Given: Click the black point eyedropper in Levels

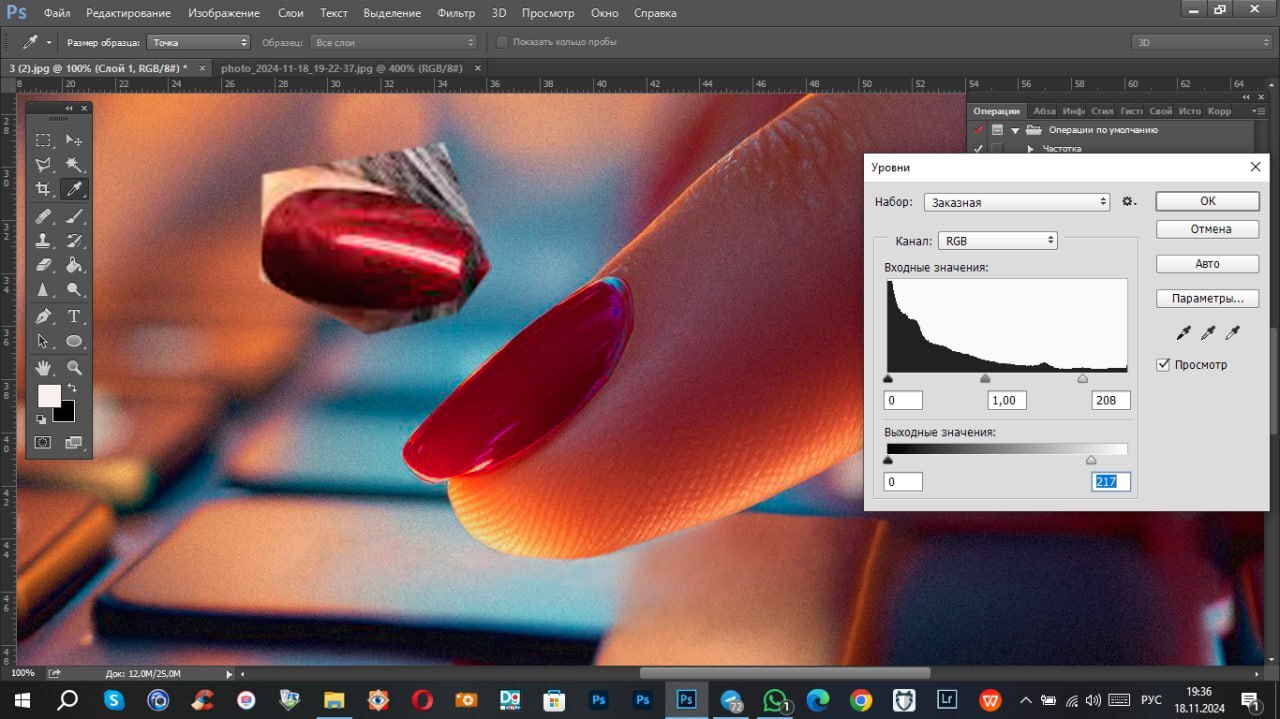Looking at the screenshot, I should point(1184,332).
